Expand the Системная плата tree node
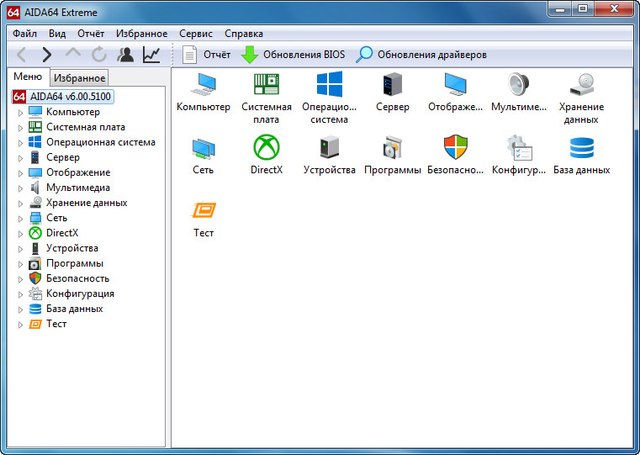This screenshot has height=455, width=640. [x=19, y=127]
